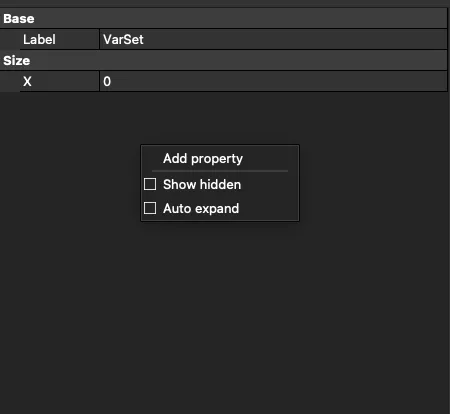This screenshot has width=450, height=414.
Task: Edit the X size value showing 0
Action: (x=273, y=81)
